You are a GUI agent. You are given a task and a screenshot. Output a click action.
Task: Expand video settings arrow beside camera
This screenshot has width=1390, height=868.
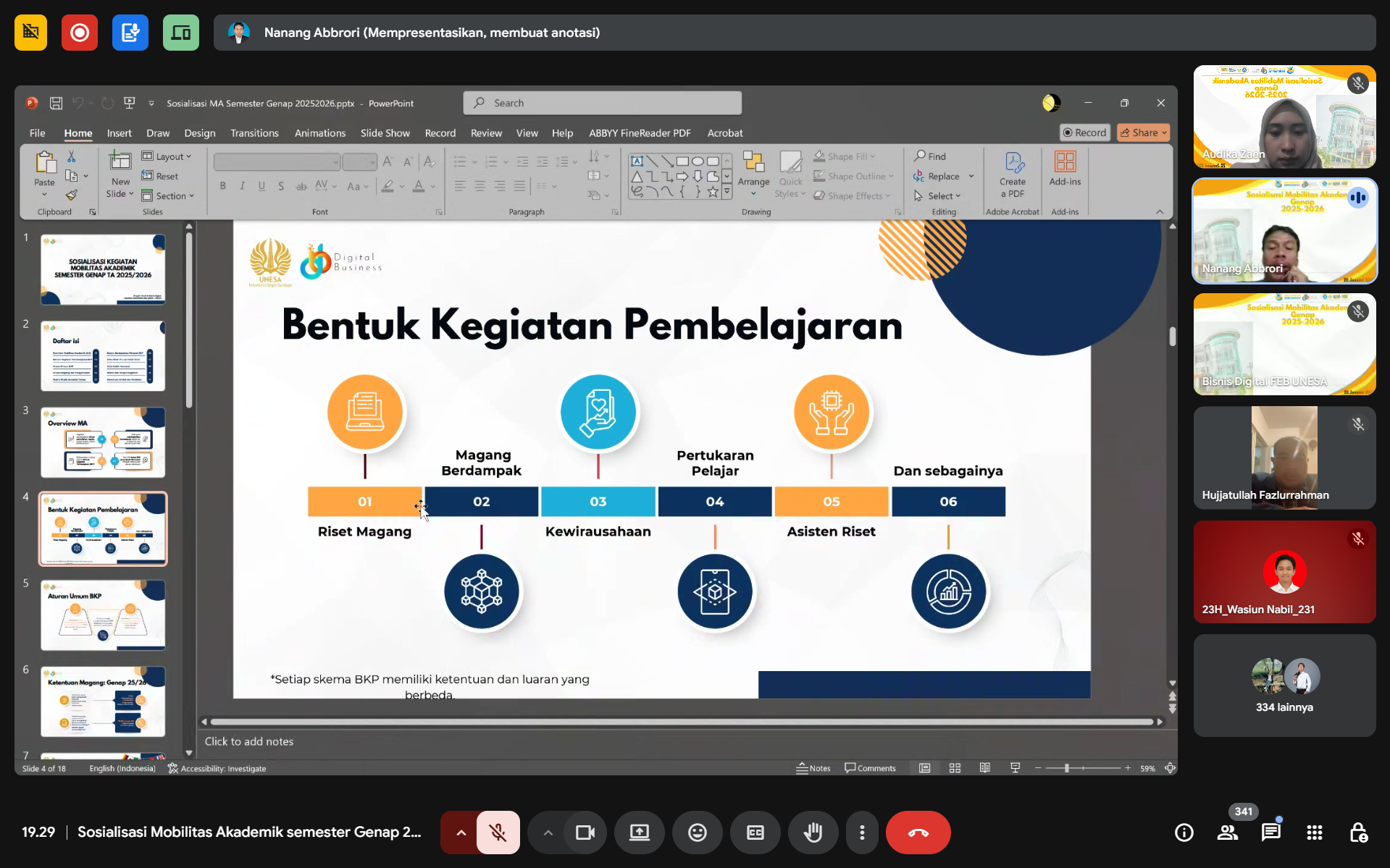pyautogui.click(x=548, y=833)
